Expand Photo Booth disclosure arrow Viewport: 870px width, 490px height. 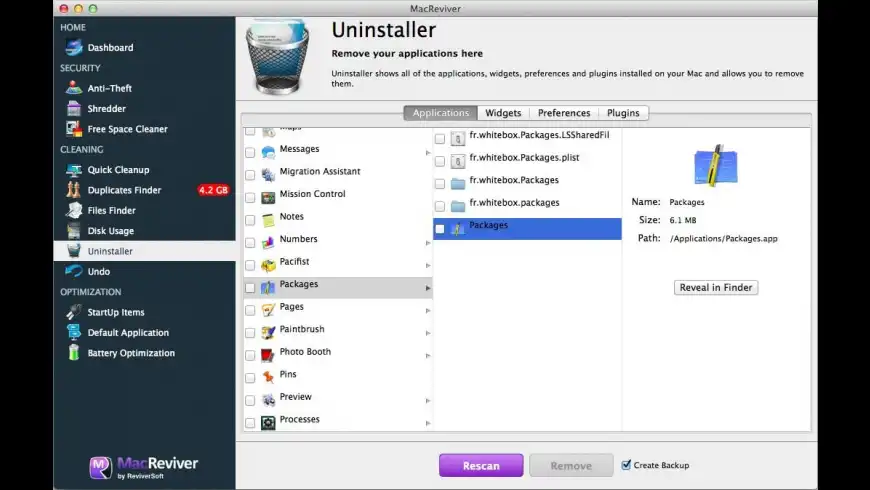point(428,356)
